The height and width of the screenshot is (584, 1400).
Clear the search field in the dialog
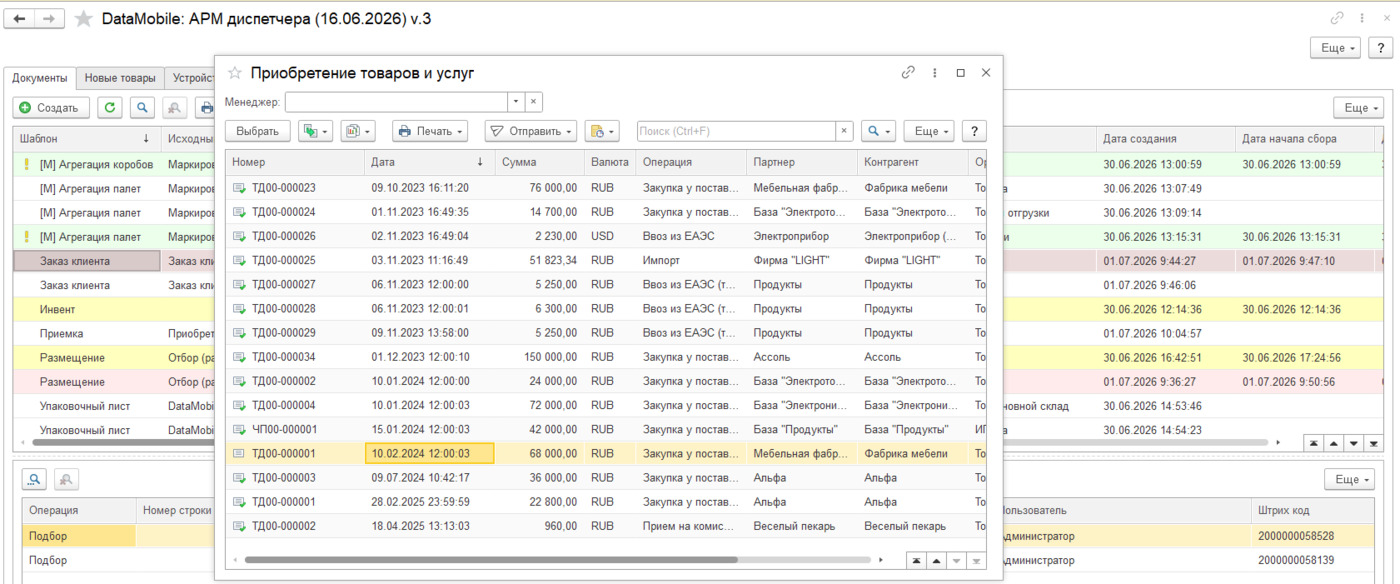(845, 131)
